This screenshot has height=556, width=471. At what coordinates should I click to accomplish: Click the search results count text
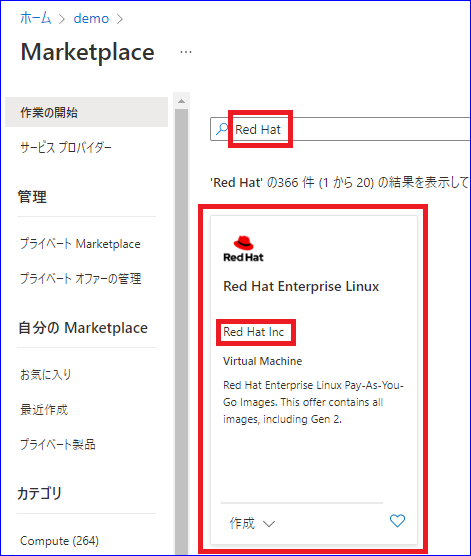340,183
